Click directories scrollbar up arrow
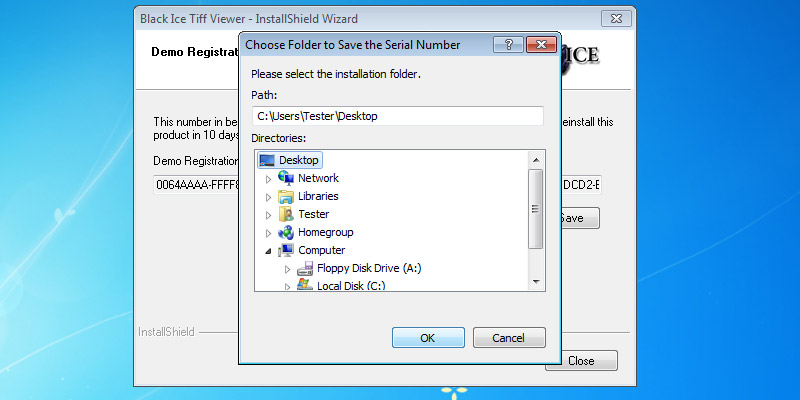800x400 pixels. click(536, 160)
